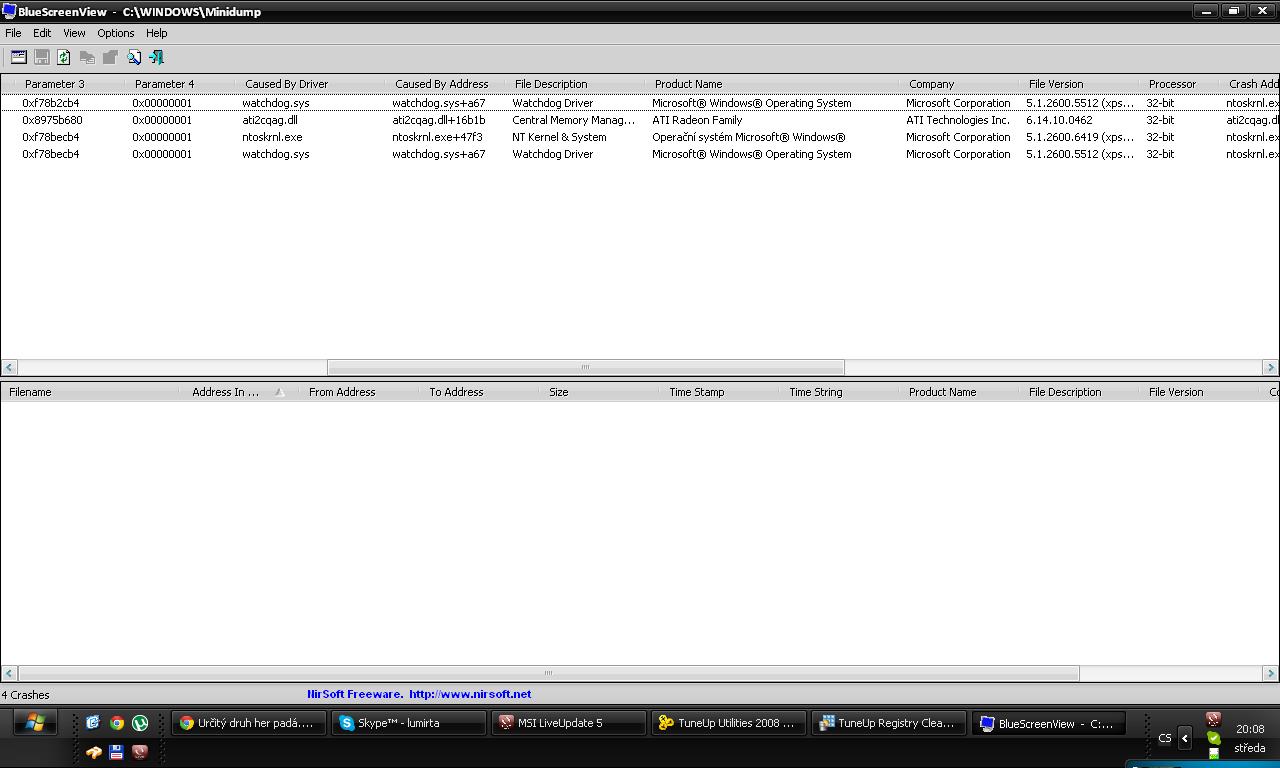
Task: Open the View menu
Action: click(74, 33)
